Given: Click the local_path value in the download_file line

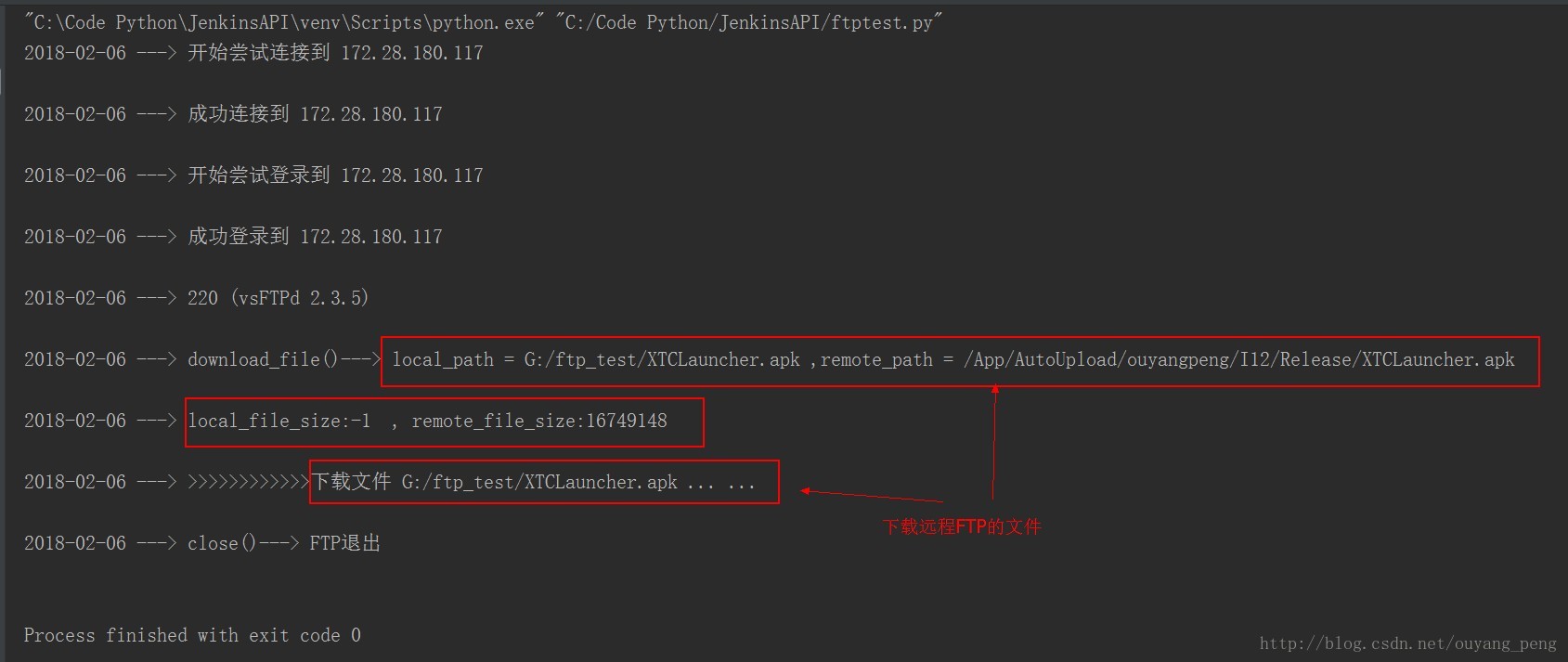Looking at the screenshot, I should click(661, 359).
